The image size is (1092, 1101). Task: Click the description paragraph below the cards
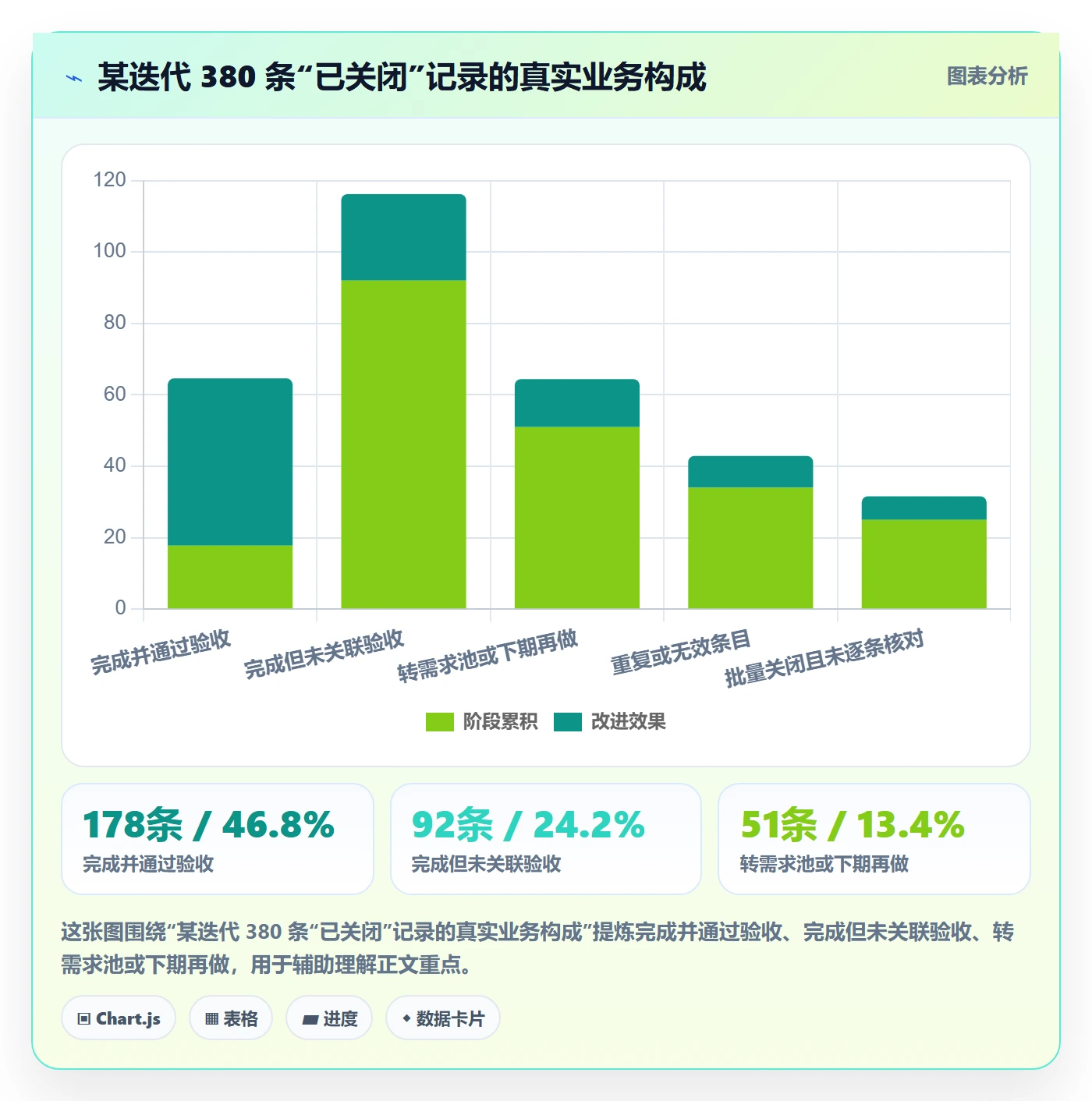pyautogui.click(x=537, y=948)
